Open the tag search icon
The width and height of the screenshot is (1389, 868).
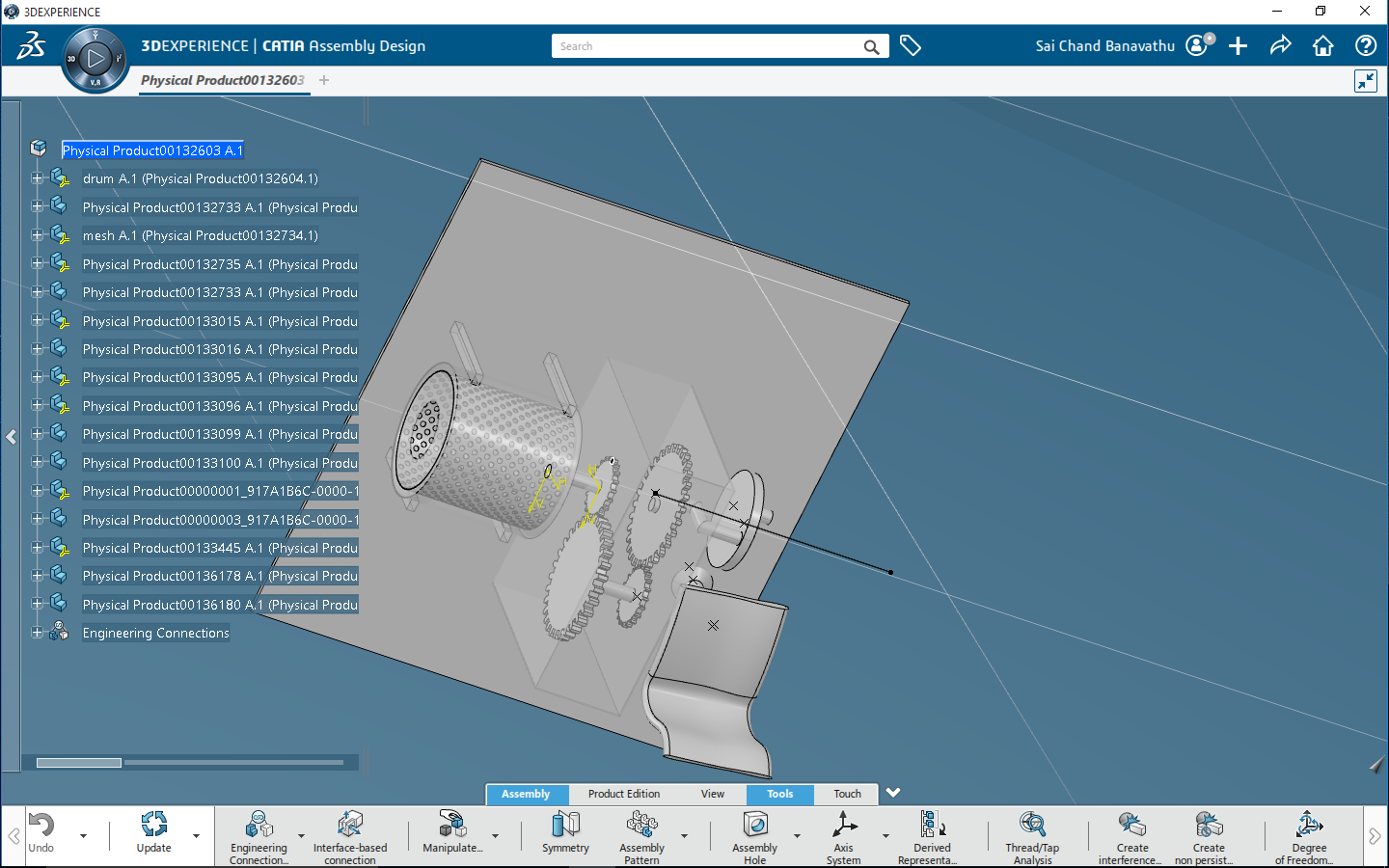coord(911,45)
